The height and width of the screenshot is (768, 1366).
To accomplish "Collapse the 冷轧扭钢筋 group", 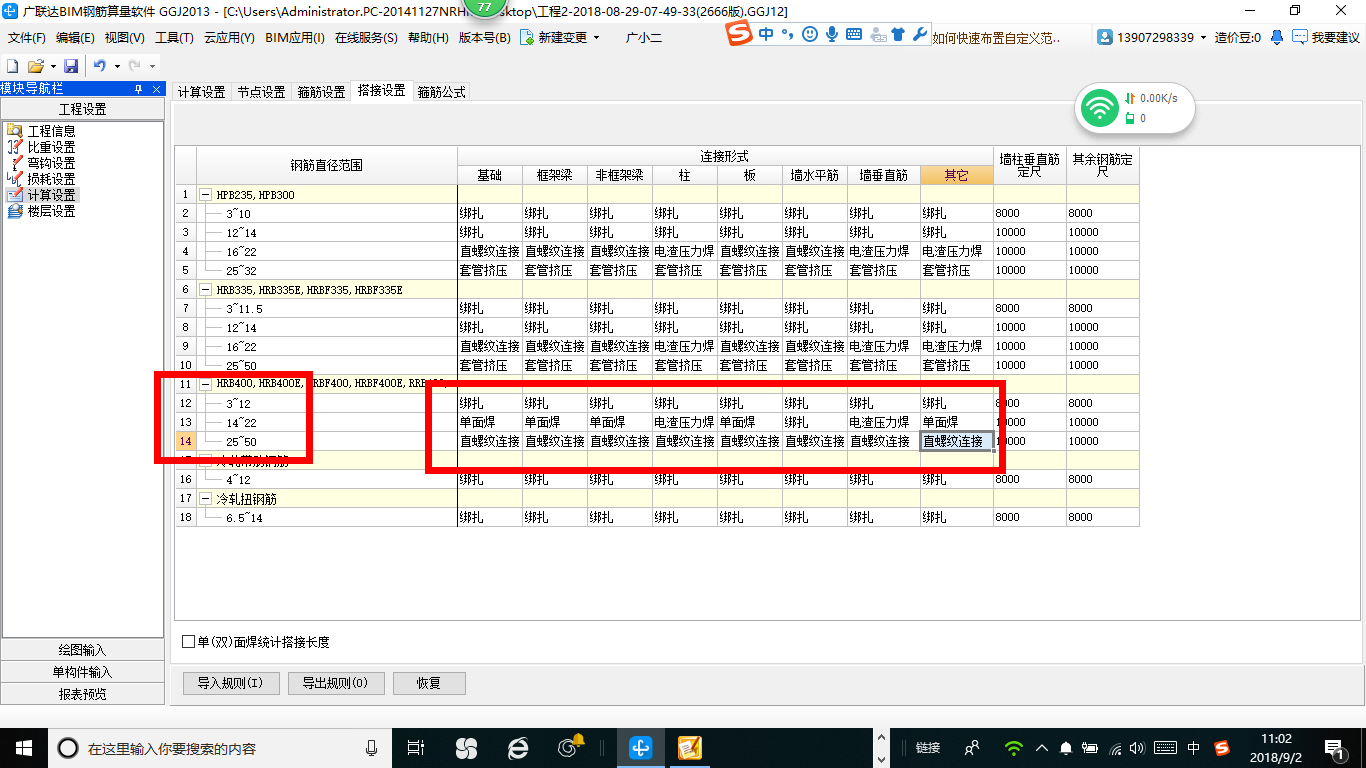I will coord(205,498).
